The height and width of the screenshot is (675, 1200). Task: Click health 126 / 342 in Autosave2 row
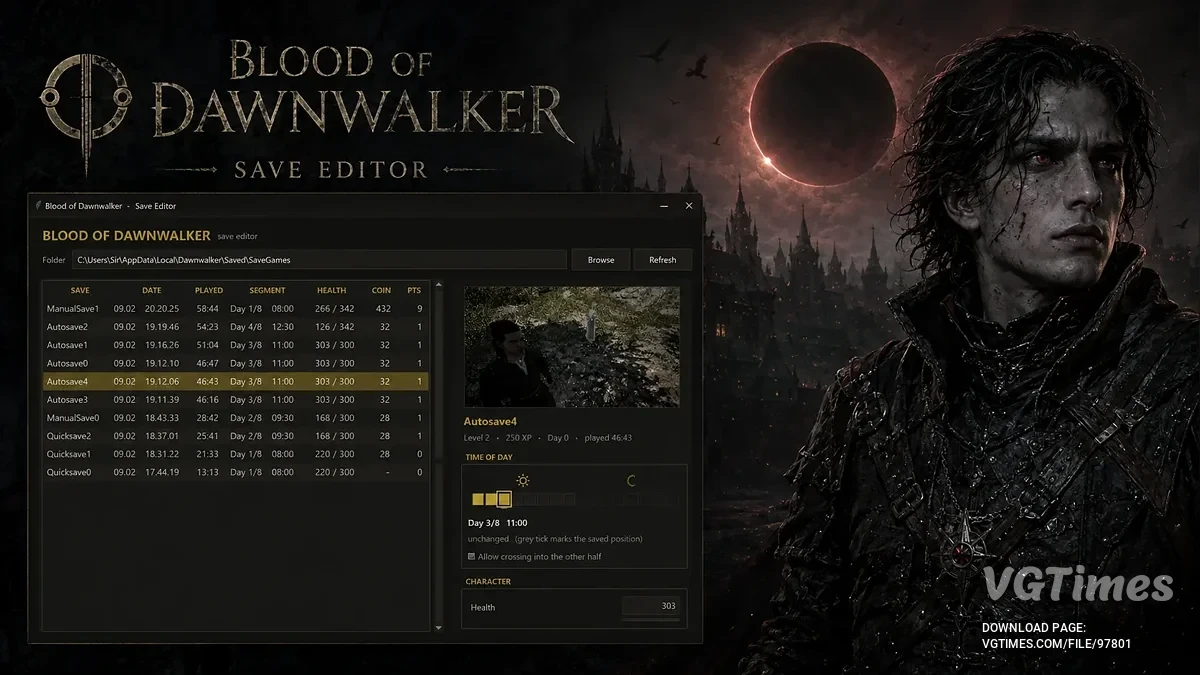(334, 327)
